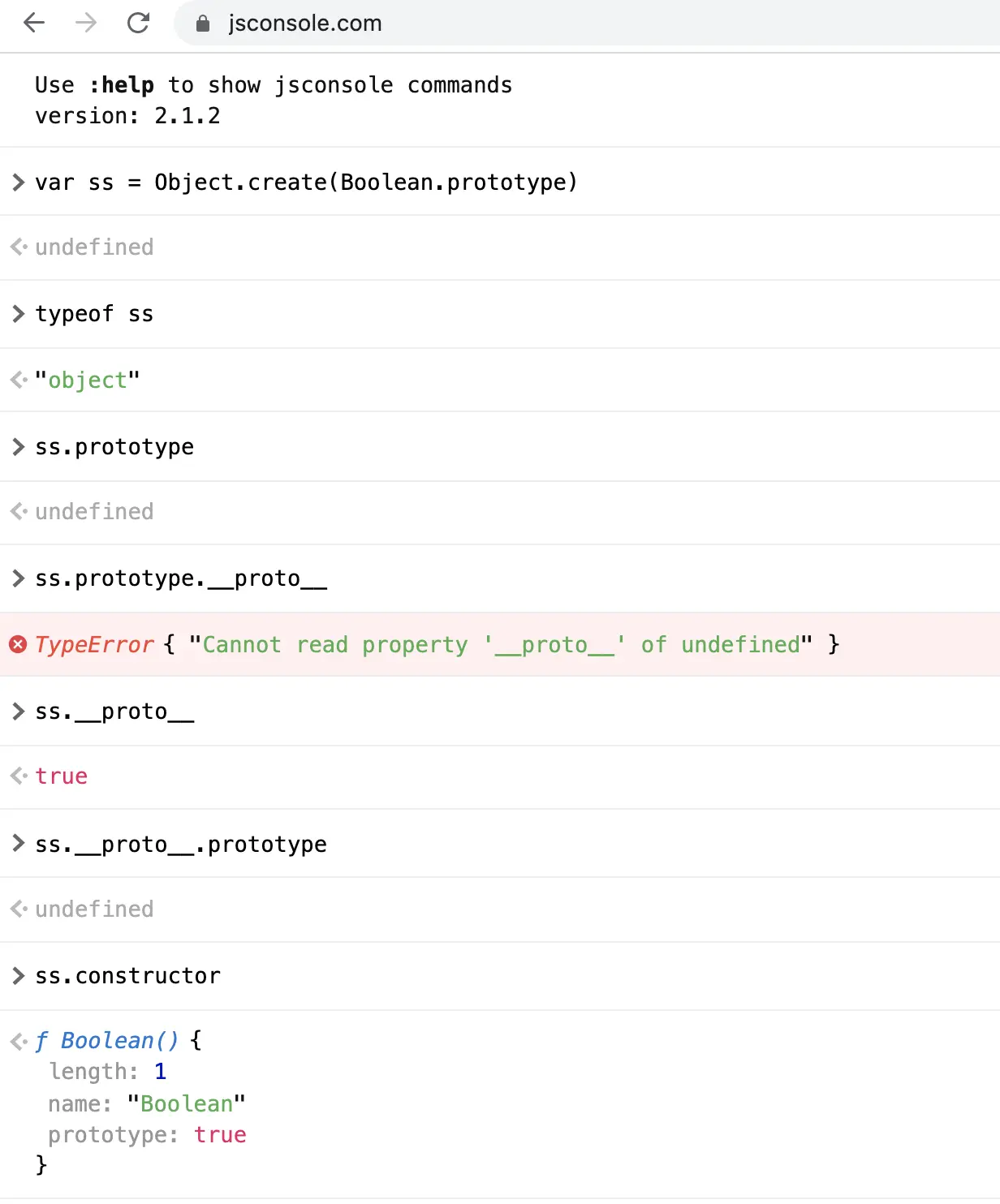1000x1204 pixels.
Task: Click the red TypeError error icon
Action: click(x=18, y=644)
